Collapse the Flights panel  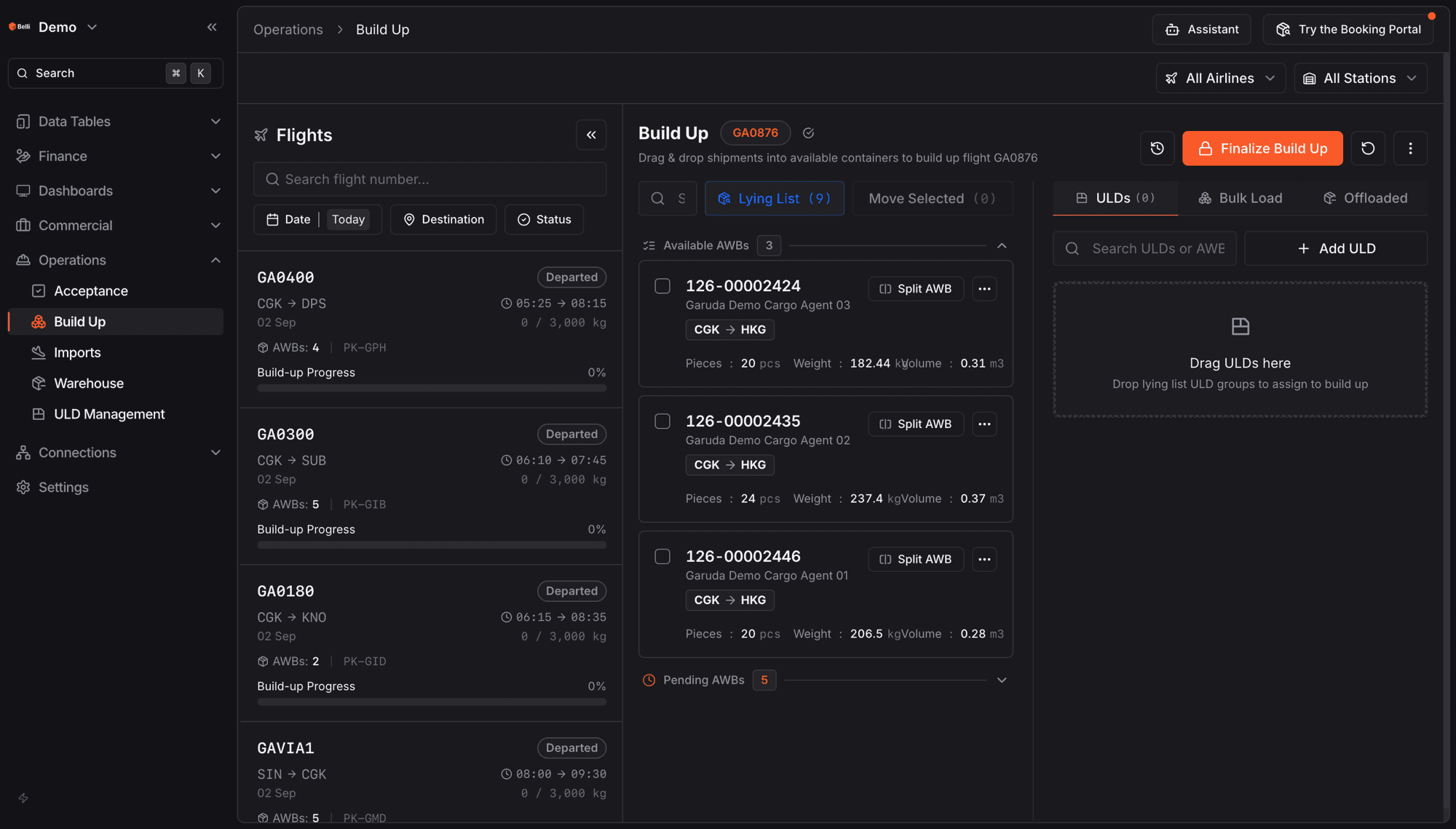591,135
